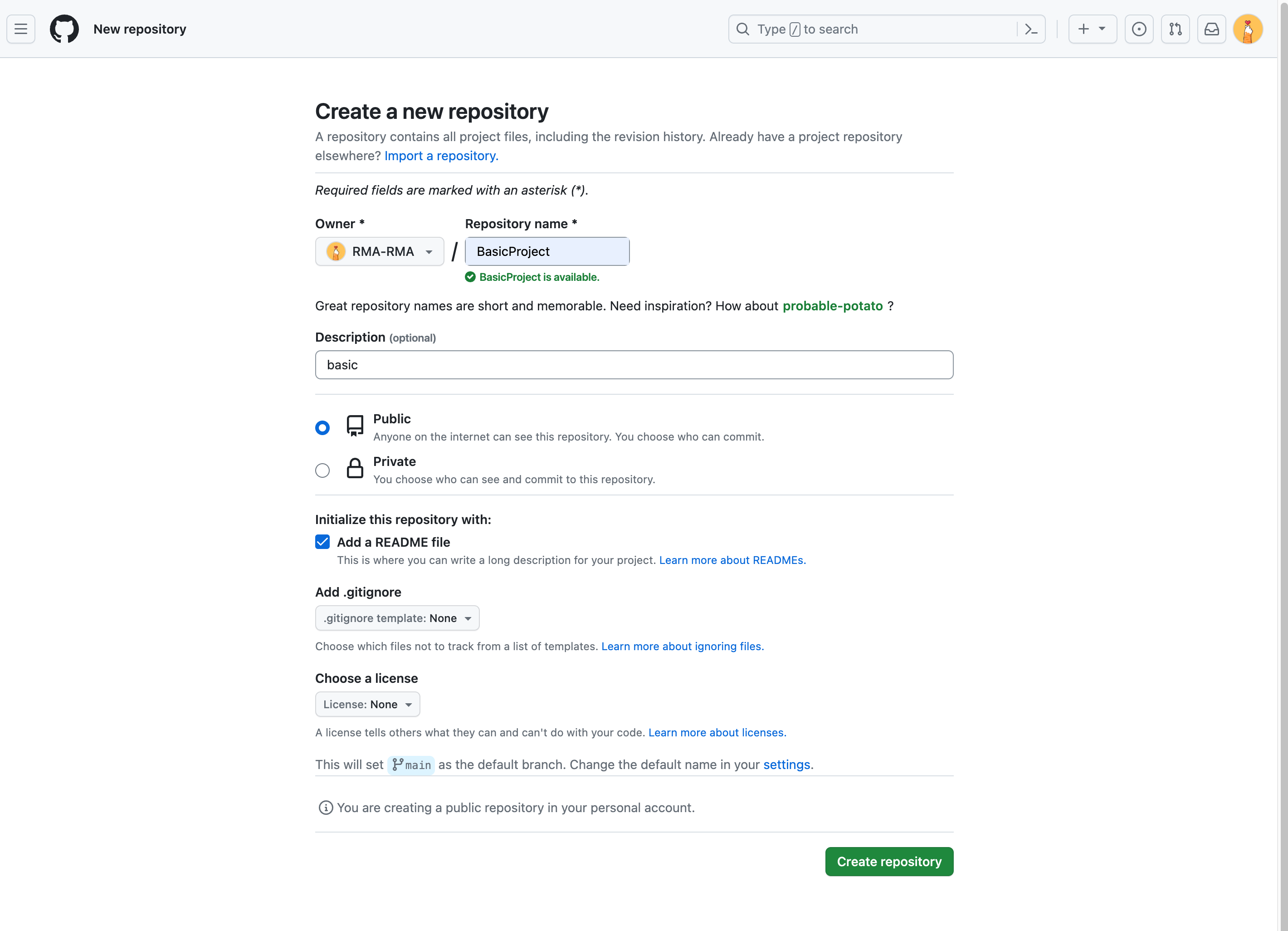Uncheck the Add a README file checkbox
Screen dimensions: 1288x931
tap(322, 542)
